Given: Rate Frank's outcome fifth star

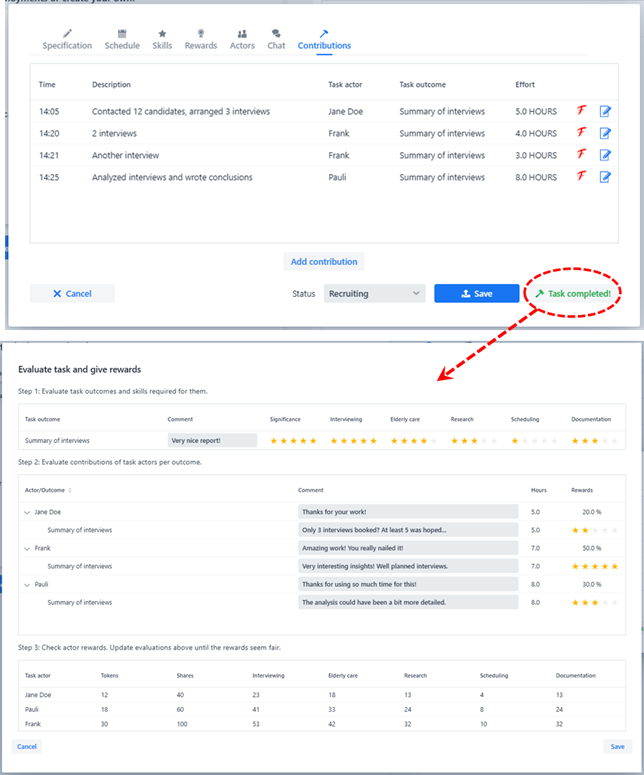Looking at the screenshot, I should [614, 566].
